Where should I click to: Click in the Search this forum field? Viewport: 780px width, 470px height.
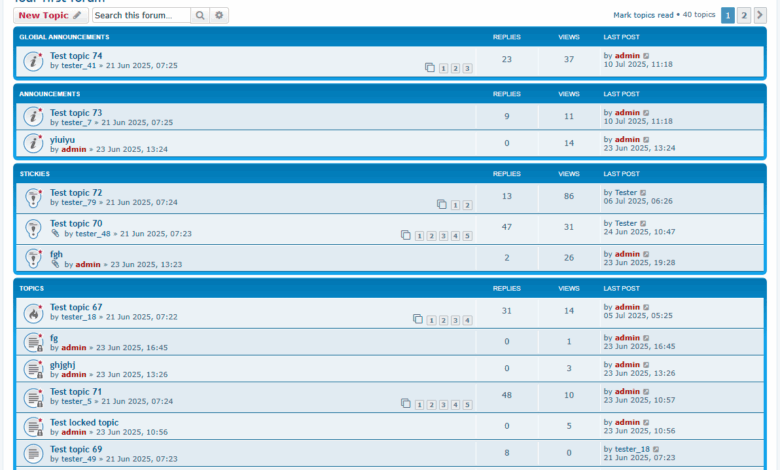(x=141, y=16)
